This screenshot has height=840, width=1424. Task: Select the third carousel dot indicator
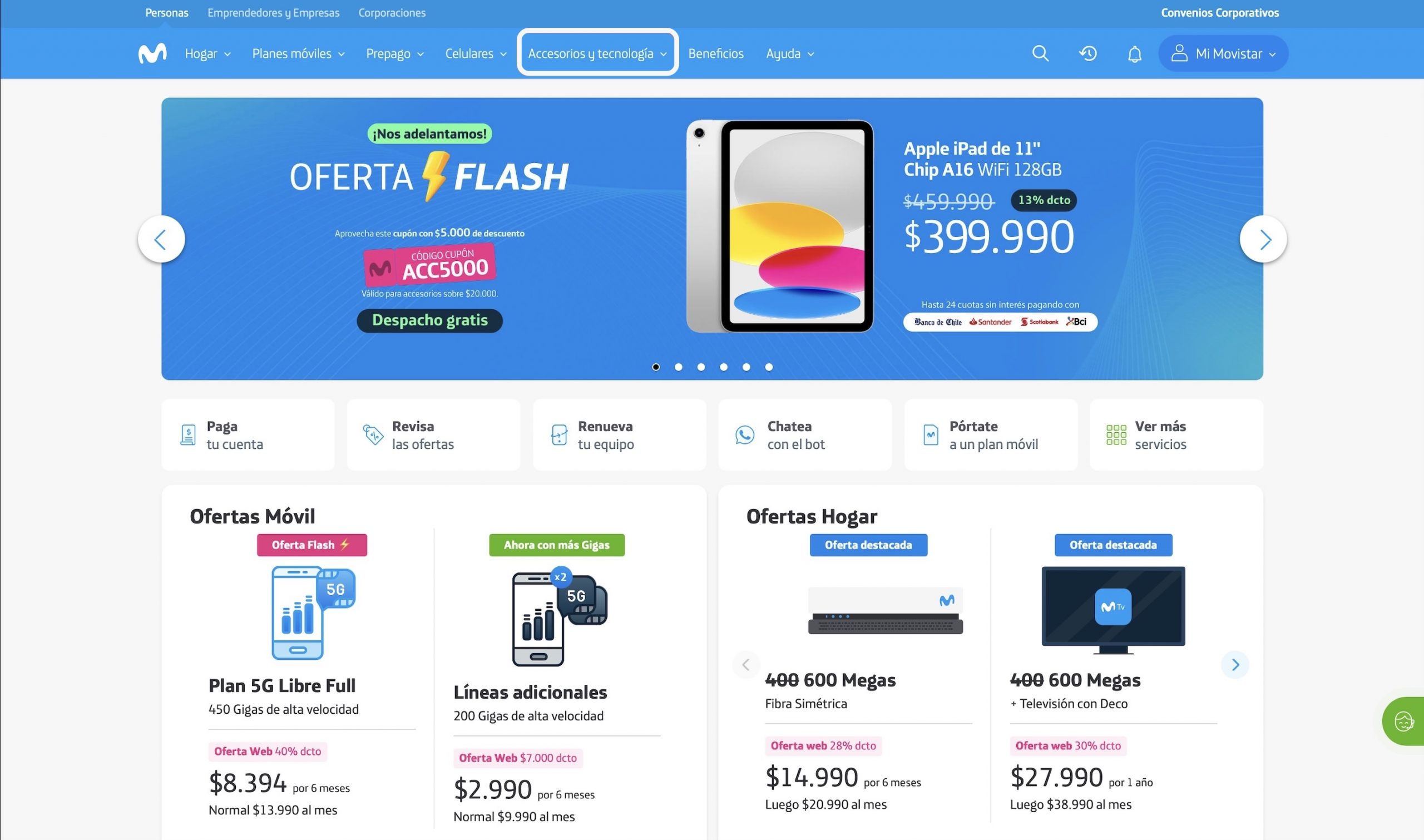(701, 367)
